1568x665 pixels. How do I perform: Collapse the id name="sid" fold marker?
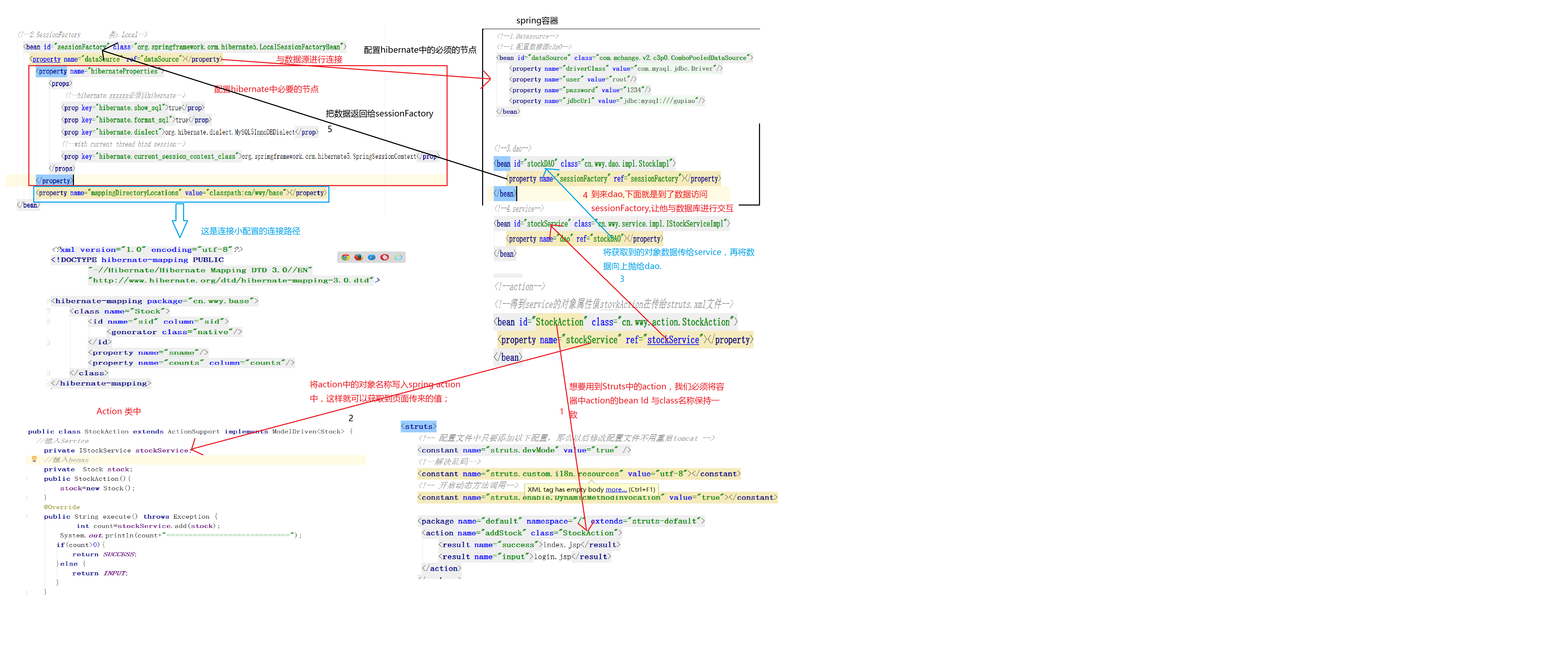point(48,322)
